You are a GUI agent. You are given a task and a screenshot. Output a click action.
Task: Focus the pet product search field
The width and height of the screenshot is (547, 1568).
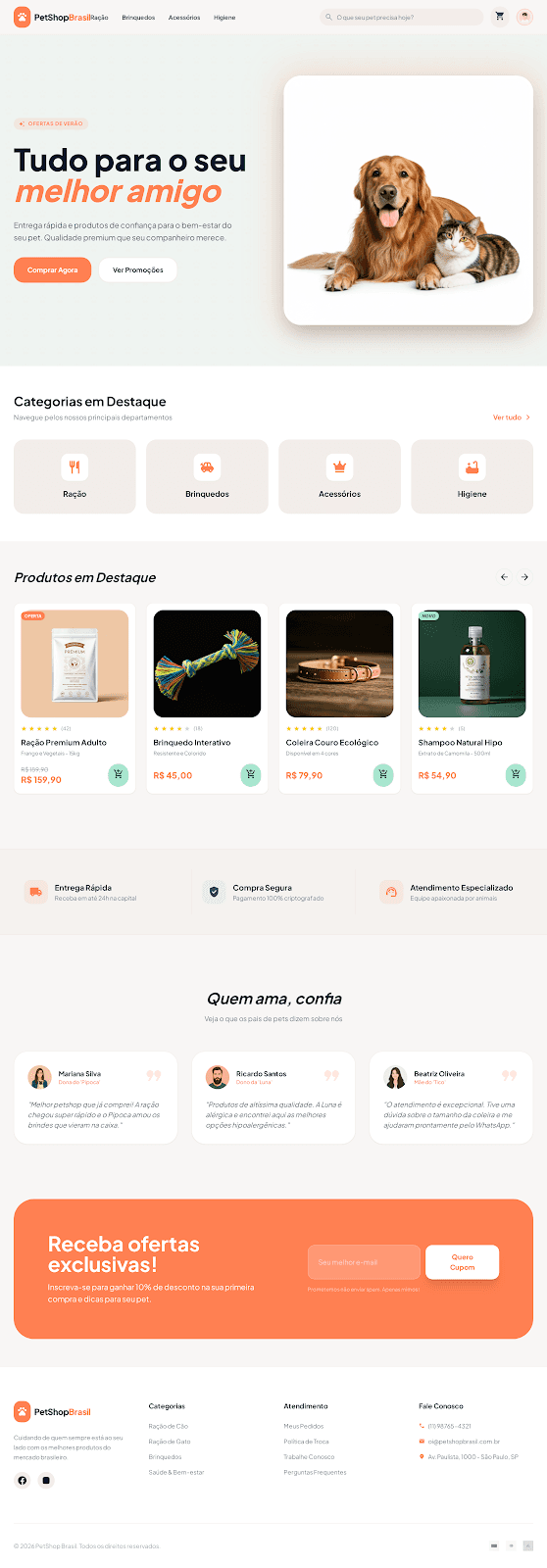403,17
